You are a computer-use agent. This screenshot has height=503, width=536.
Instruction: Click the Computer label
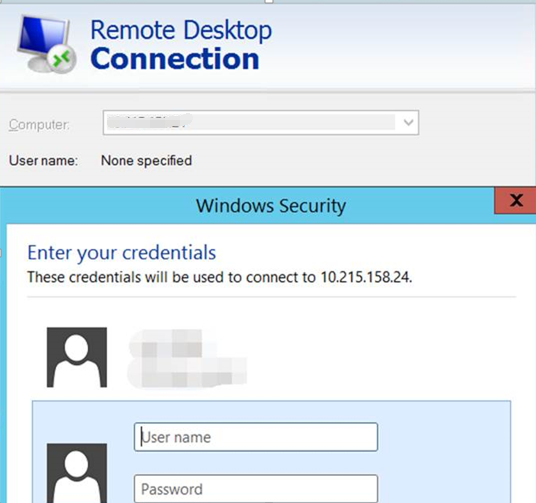click(x=39, y=124)
